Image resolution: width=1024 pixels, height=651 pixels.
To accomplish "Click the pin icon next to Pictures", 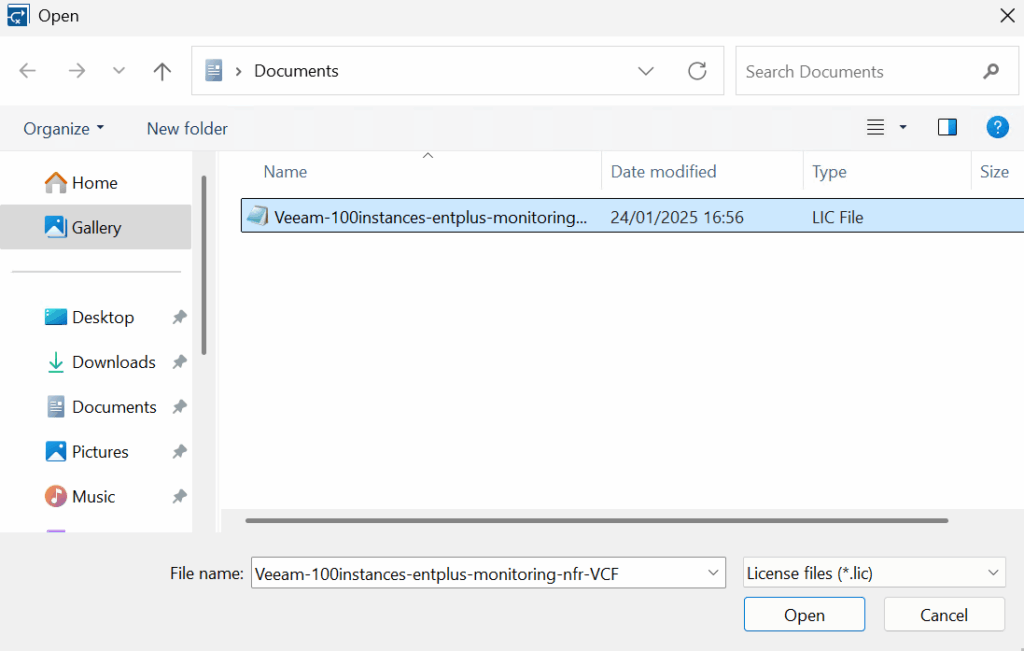I will [180, 452].
